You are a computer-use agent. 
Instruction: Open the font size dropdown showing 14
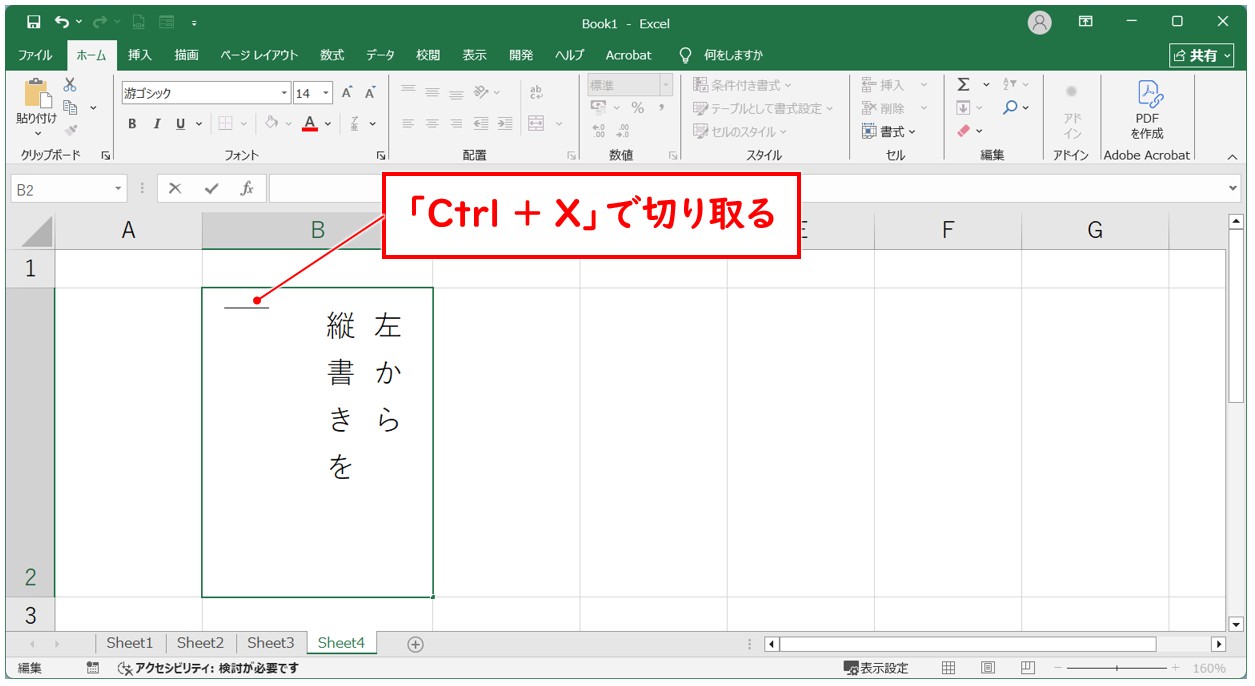pyautogui.click(x=327, y=93)
